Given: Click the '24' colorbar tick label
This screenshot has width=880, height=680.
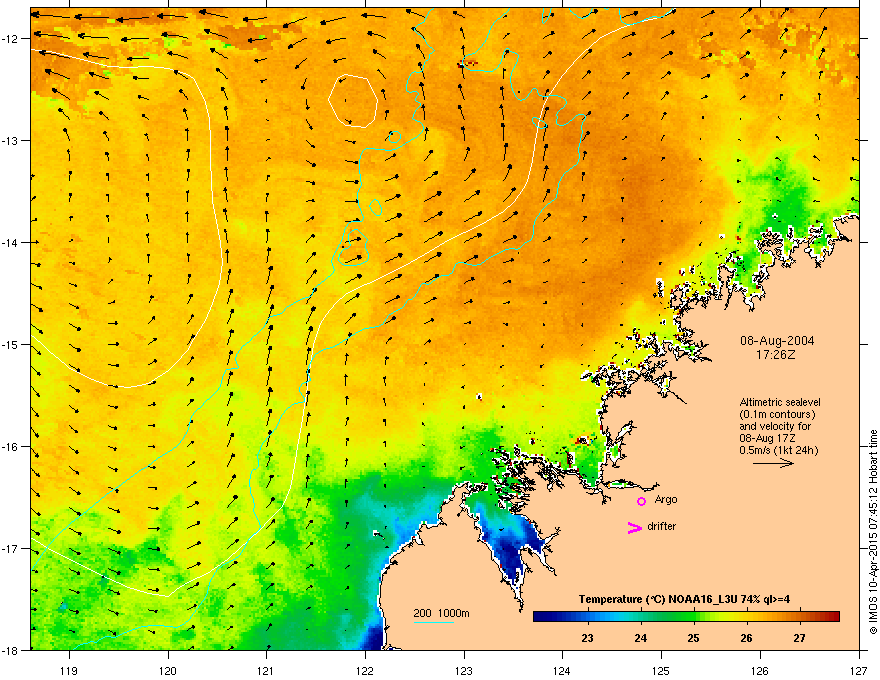Looking at the screenshot, I should click(x=640, y=638).
